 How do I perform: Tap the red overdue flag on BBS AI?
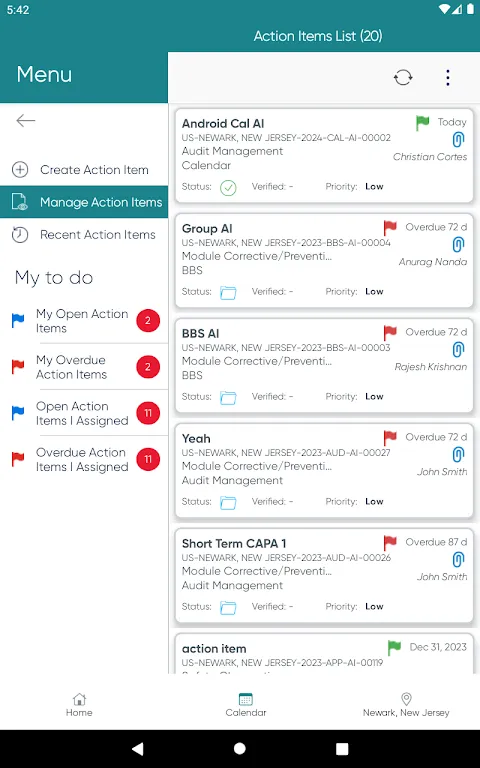pos(390,332)
